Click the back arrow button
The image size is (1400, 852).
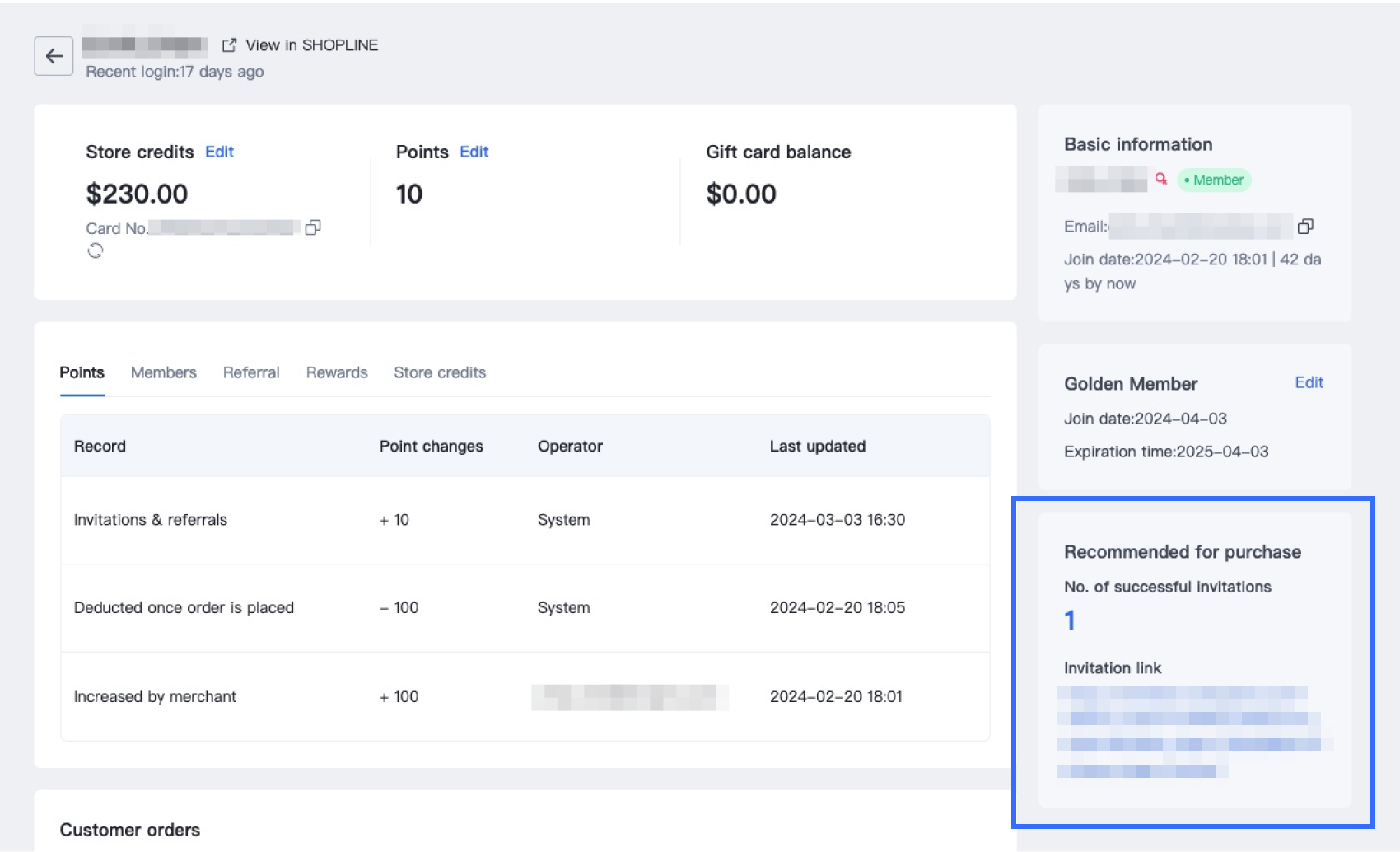[54, 56]
